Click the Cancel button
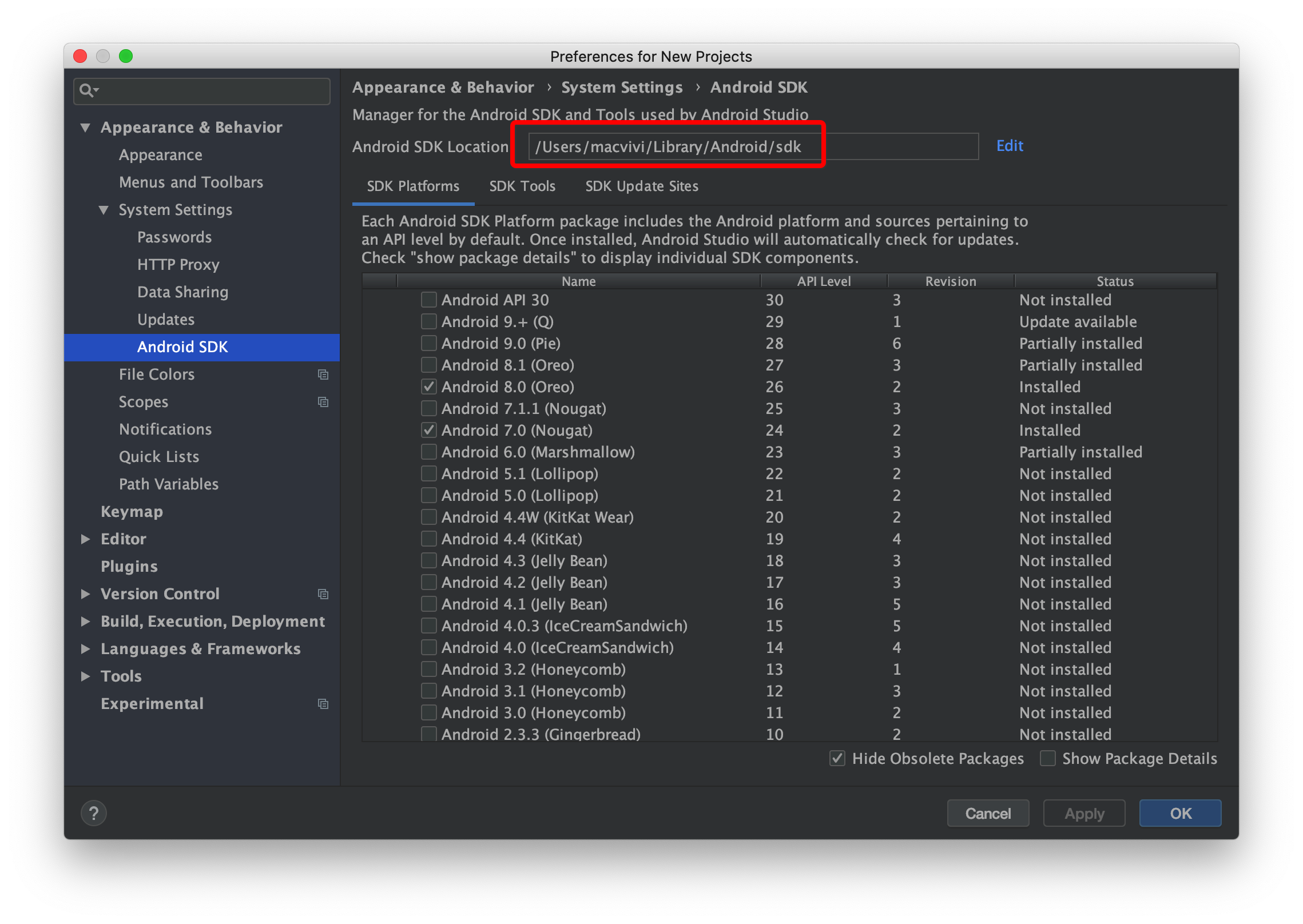Viewport: 1303px width, 924px height. click(x=988, y=813)
